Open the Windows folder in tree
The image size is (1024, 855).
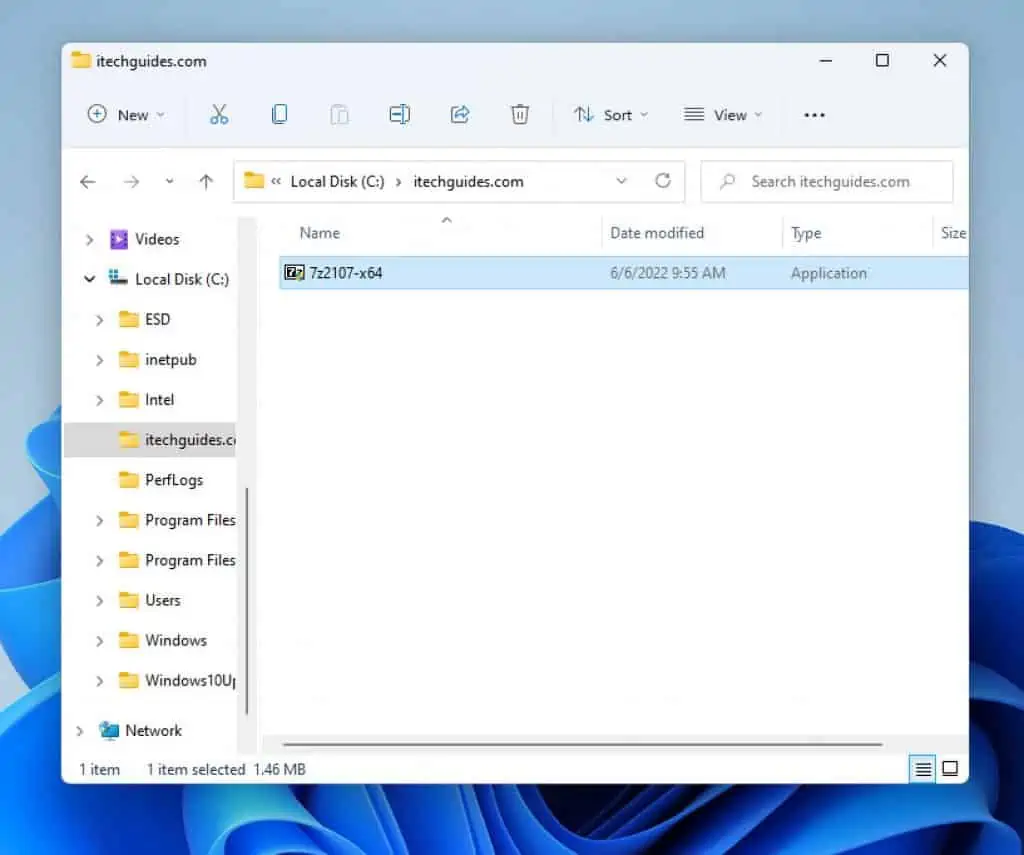coord(176,641)
